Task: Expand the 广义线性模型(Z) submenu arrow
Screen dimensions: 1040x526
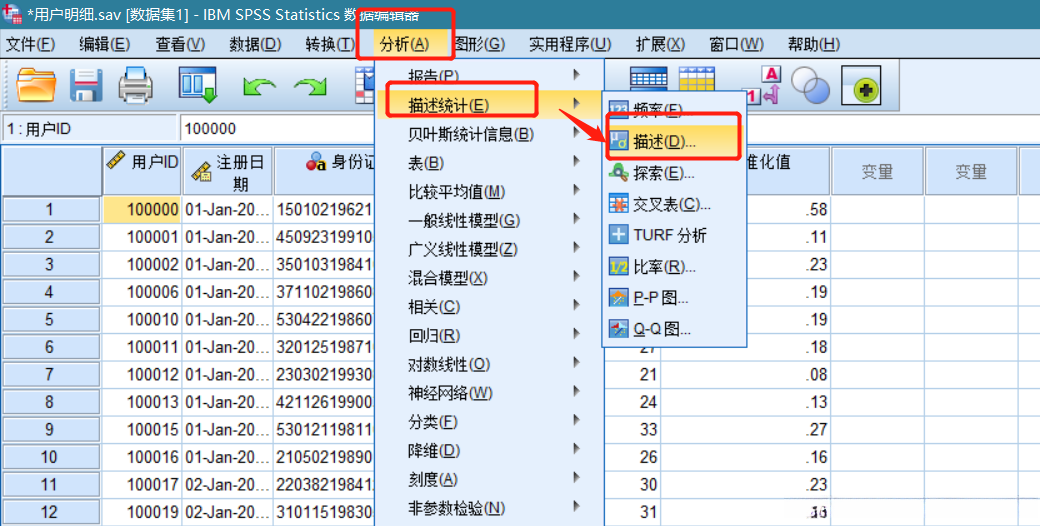Action: 576,248
